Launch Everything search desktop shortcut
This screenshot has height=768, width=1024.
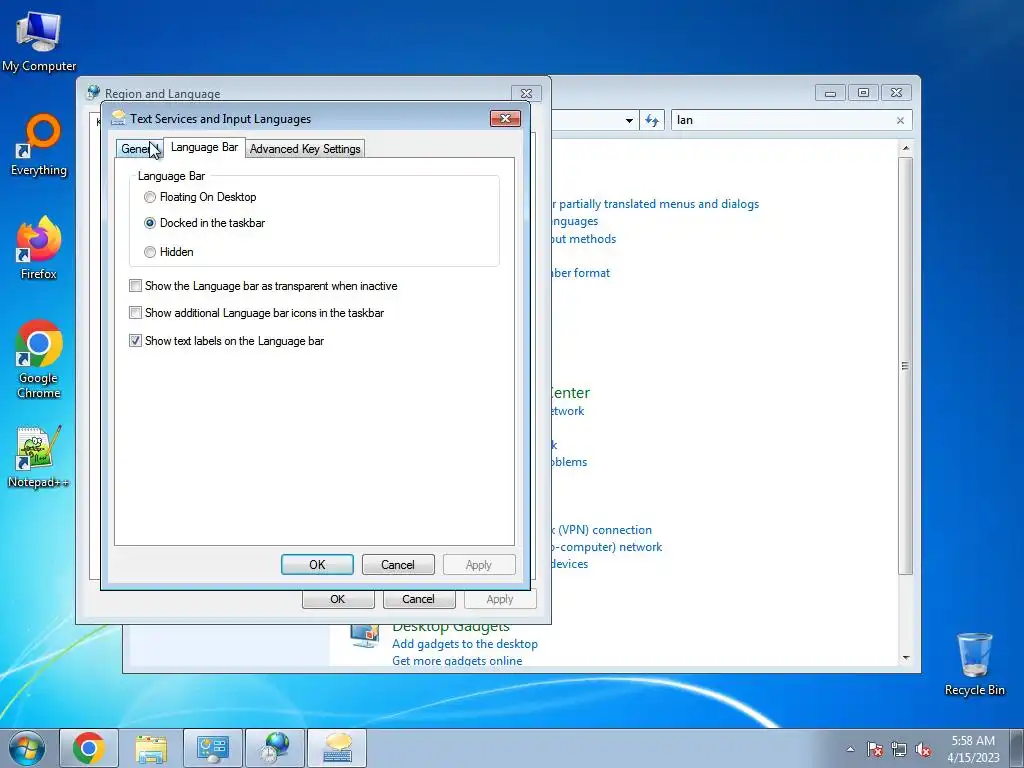point(39,145)
